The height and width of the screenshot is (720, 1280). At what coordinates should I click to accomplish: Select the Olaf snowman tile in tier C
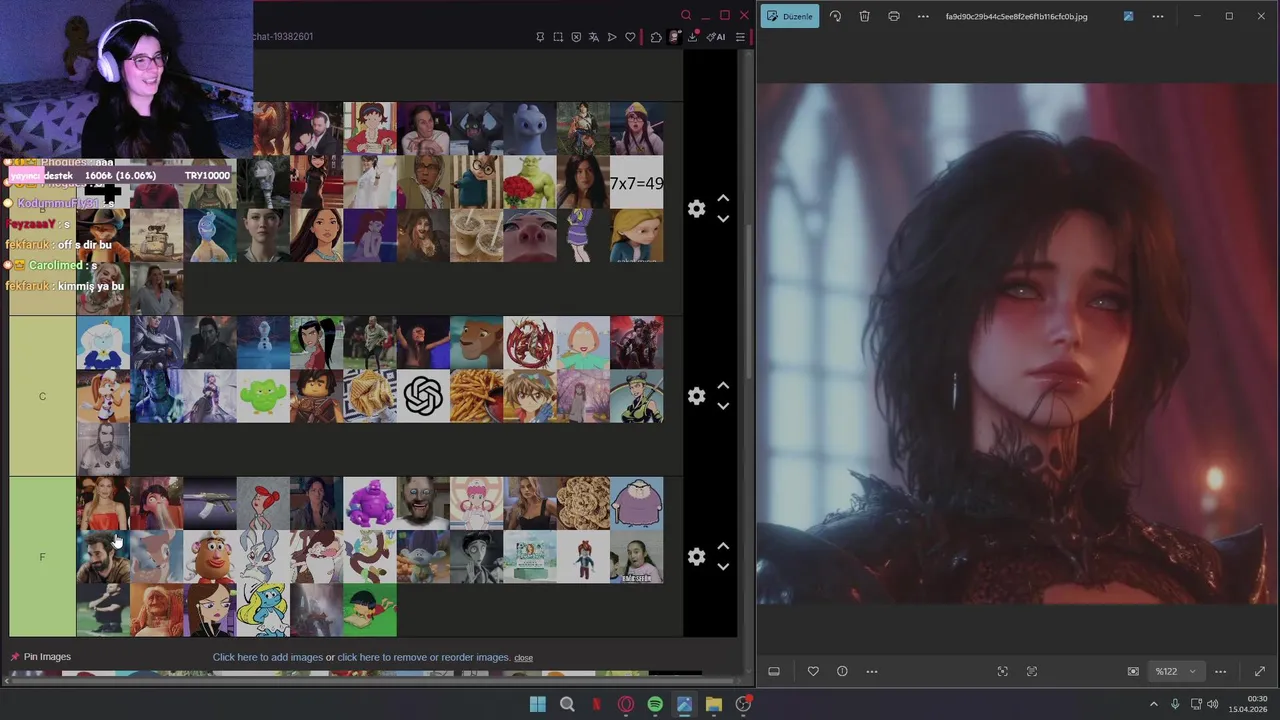coord(263,343)
